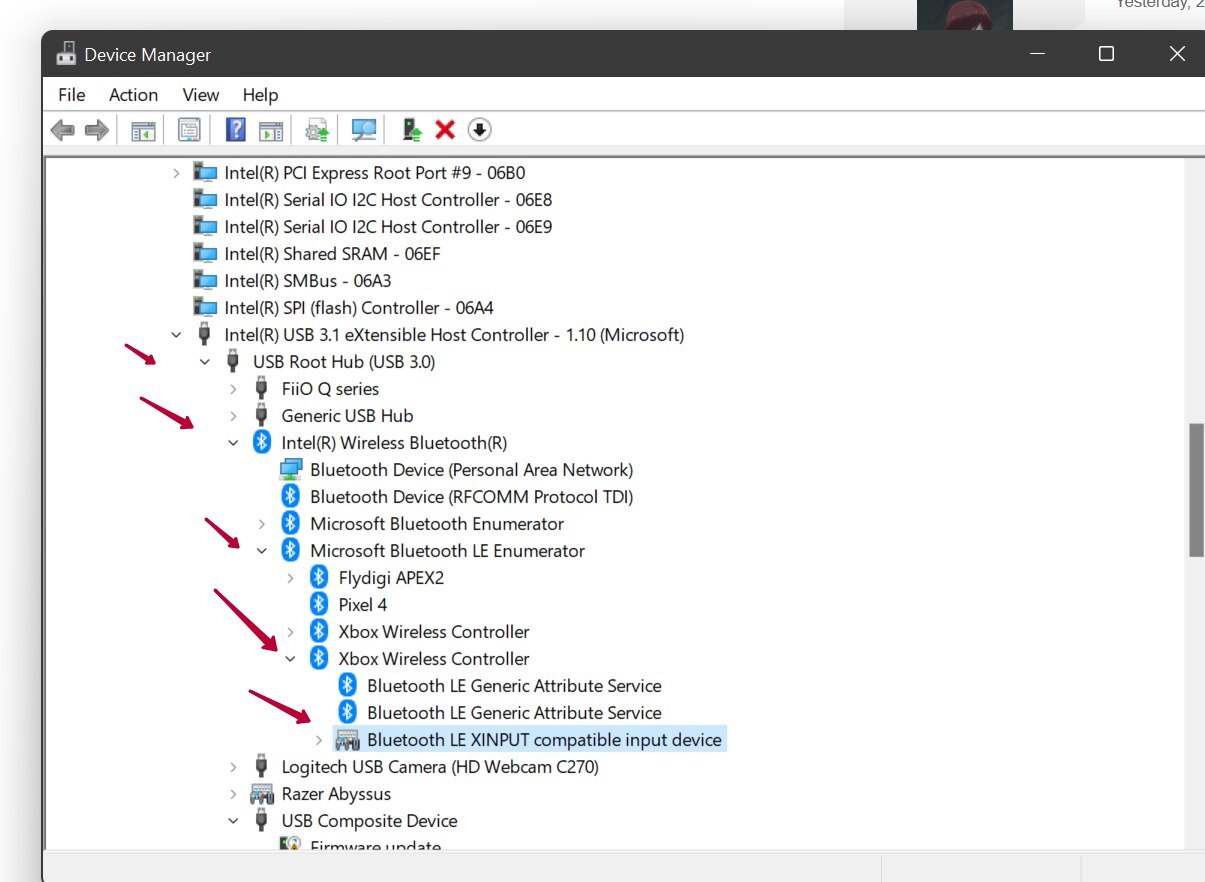Click the Disable device down-arrow icon
Image resolution: width=1205 pixels, height=882 pixels.
pos(480,130)
